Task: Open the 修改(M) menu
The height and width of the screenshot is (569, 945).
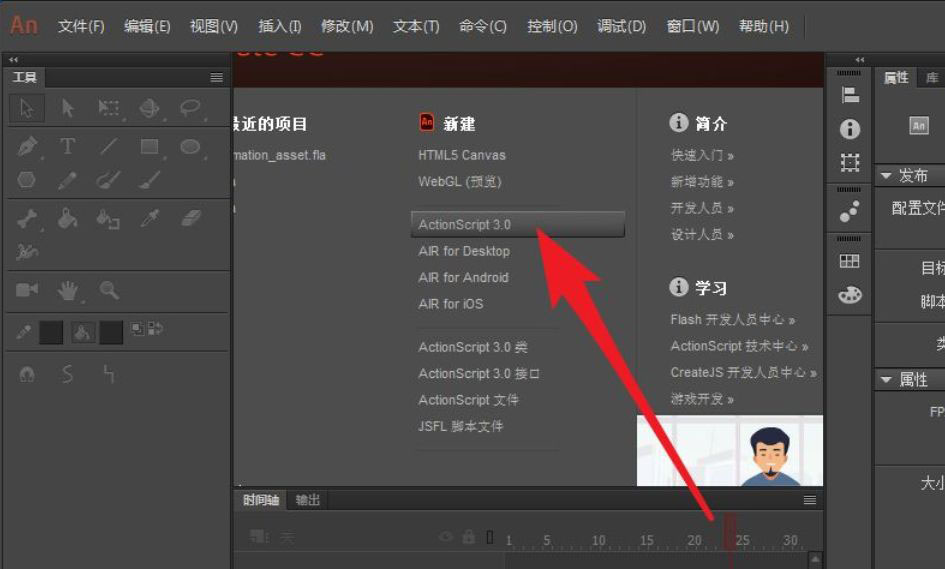Action: (x=347, y=27)
